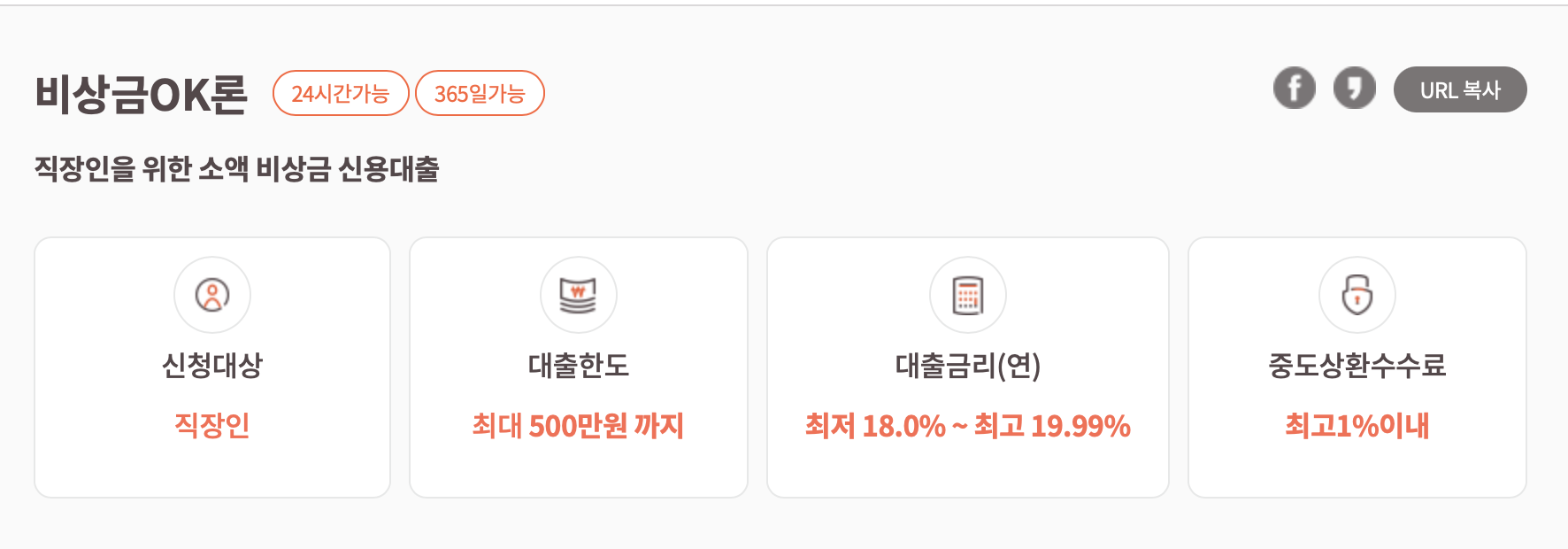Share the page via the Facebook icon
Image resolution: width=1568 pixels, height=549 pixels.
[1295, 89]
